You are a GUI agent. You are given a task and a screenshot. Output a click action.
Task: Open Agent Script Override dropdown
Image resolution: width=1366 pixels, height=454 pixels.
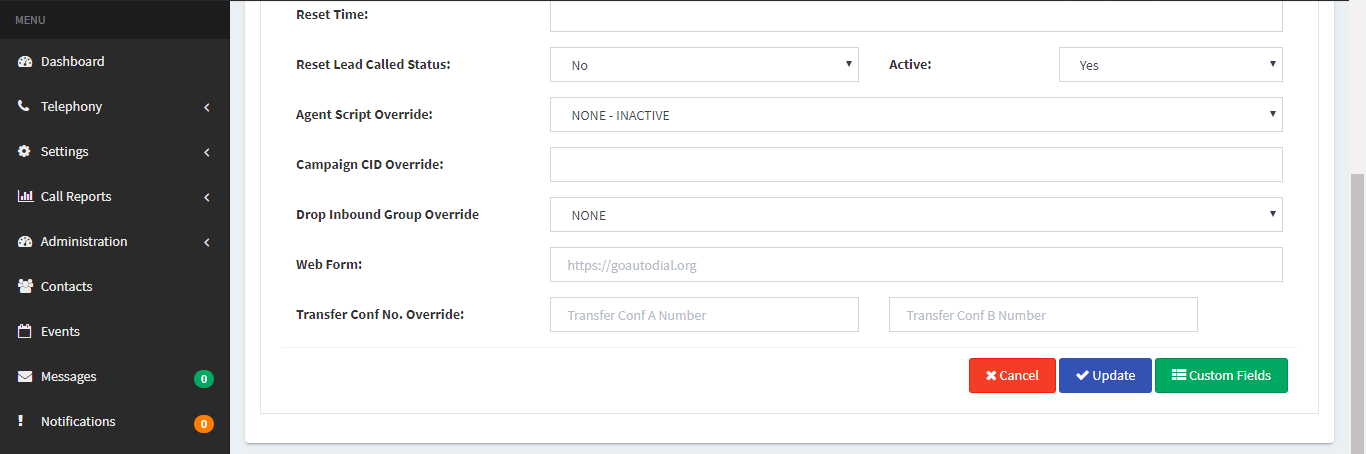916,115
